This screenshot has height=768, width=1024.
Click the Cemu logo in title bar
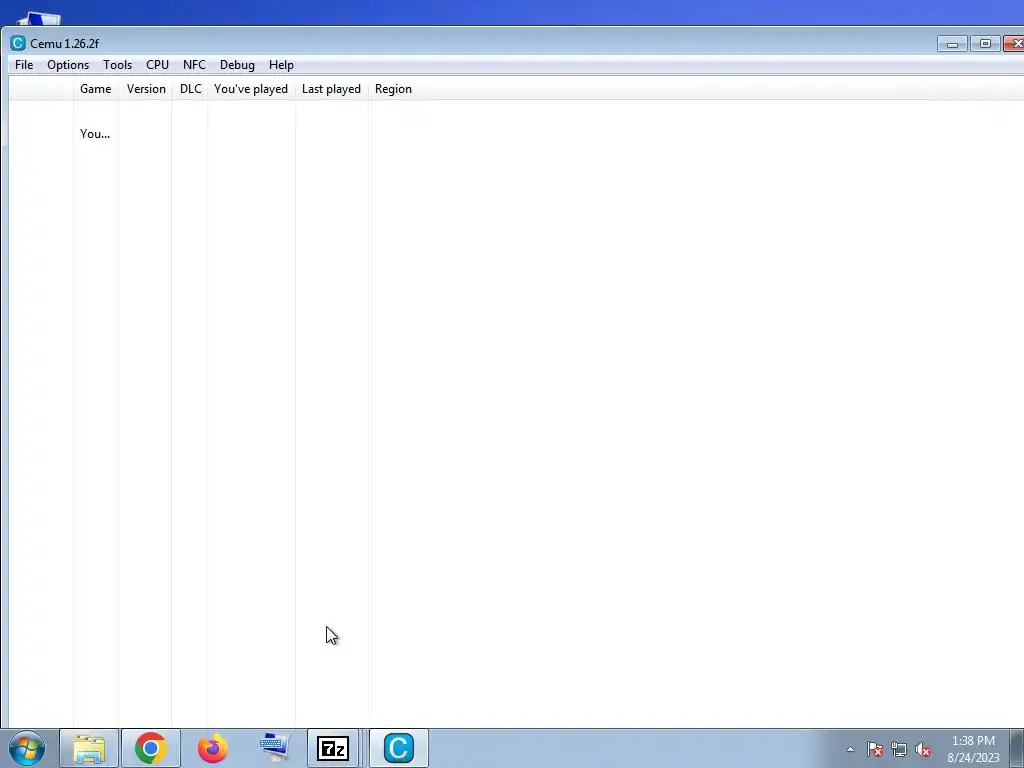click(18, 43)
